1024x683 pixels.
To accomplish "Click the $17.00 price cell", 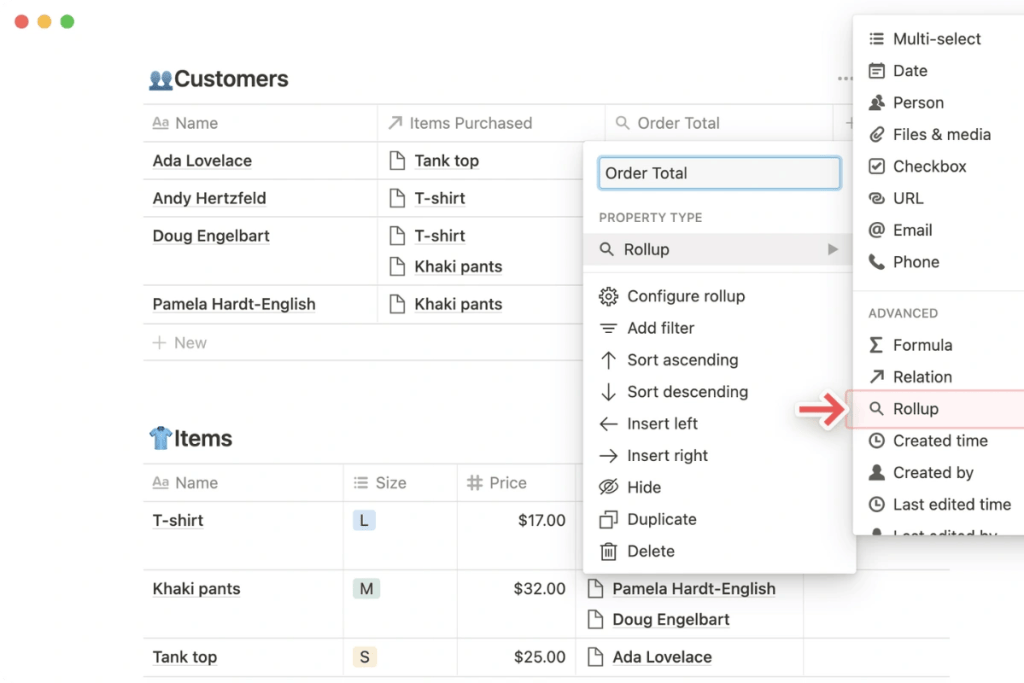I will (x=516, y=535).
